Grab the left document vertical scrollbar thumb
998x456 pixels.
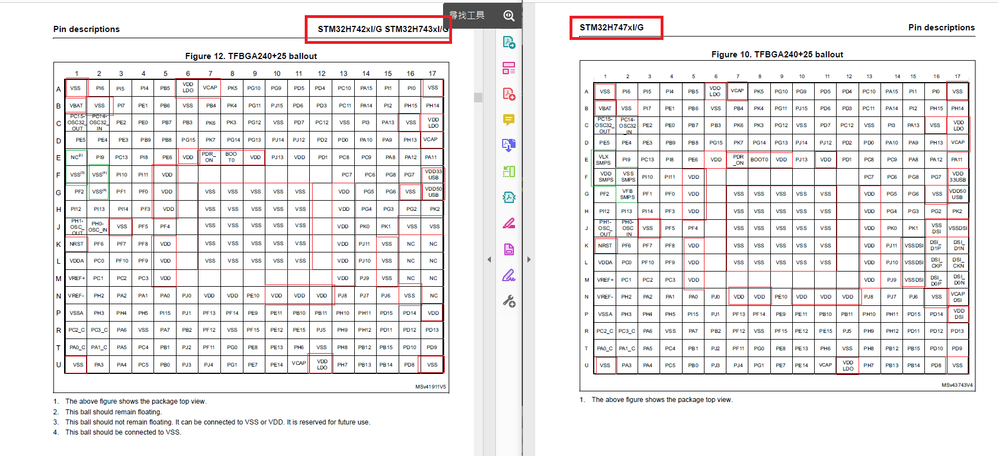[x=478, y=97]
